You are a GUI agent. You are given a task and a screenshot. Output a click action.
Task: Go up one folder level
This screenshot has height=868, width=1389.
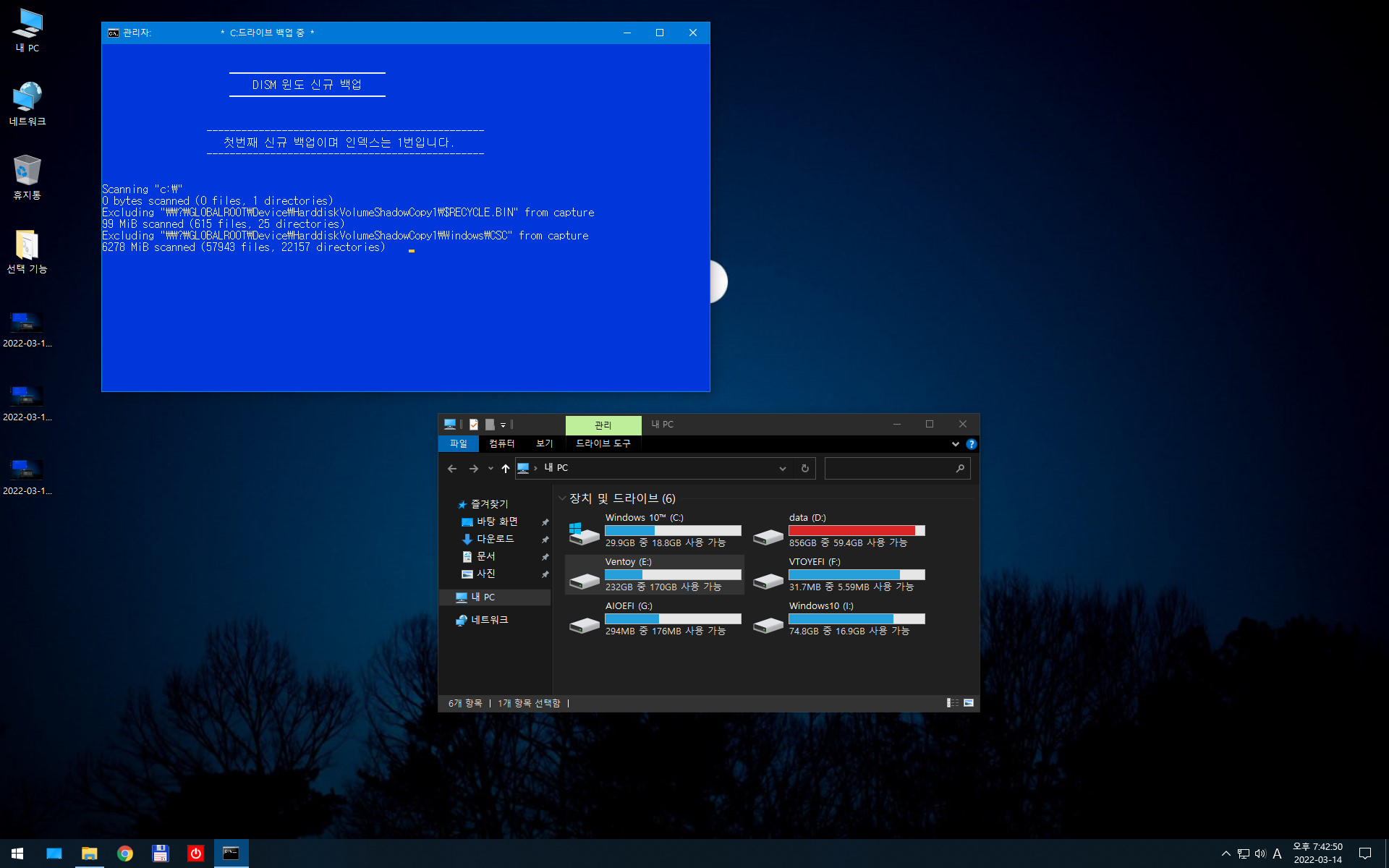point(506,469)
